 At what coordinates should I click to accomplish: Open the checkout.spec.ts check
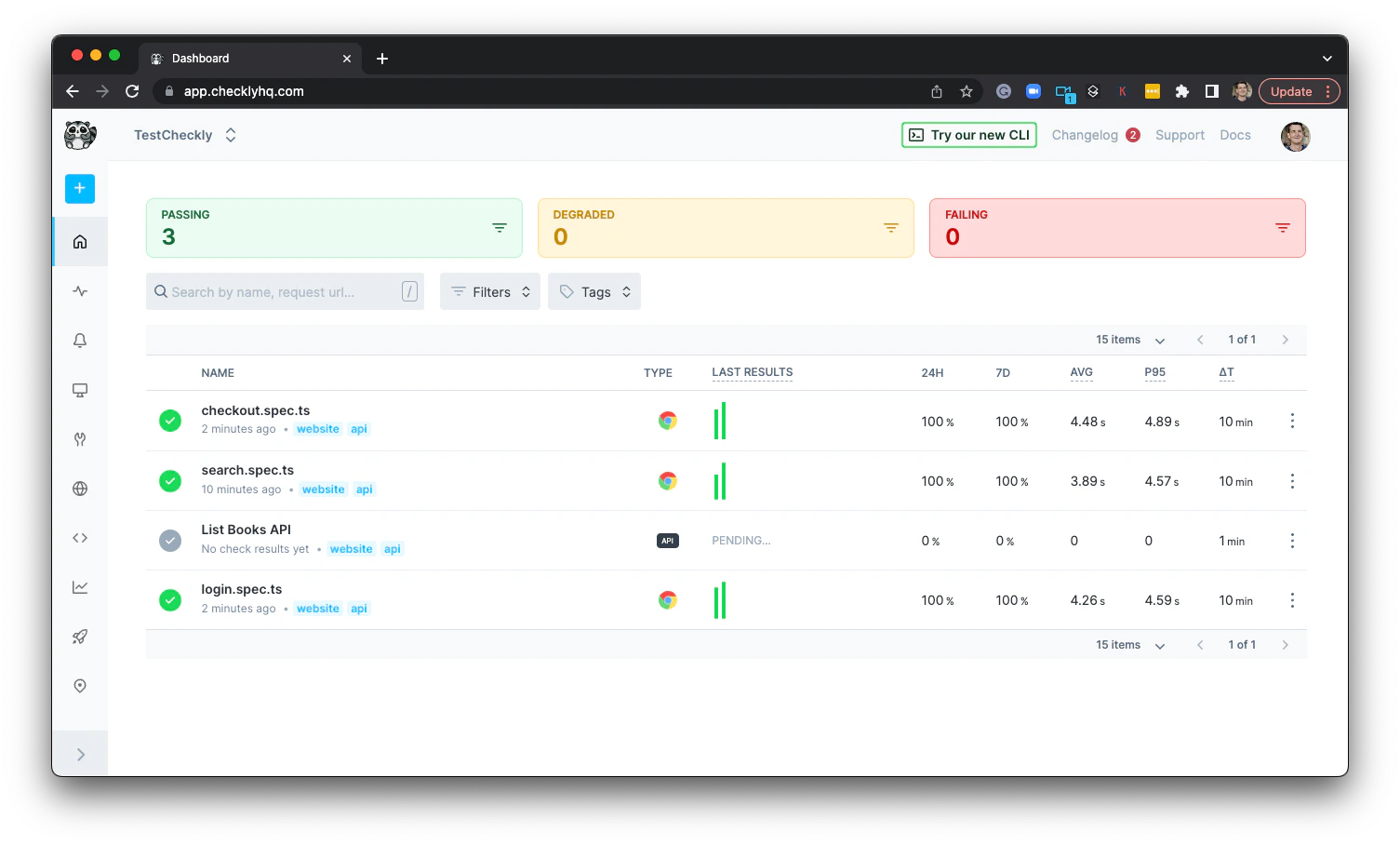point(256,410)
